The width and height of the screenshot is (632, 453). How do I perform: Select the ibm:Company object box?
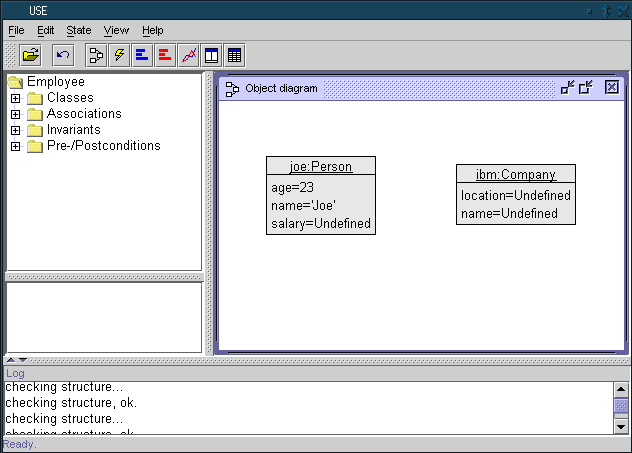pos(515,194)
